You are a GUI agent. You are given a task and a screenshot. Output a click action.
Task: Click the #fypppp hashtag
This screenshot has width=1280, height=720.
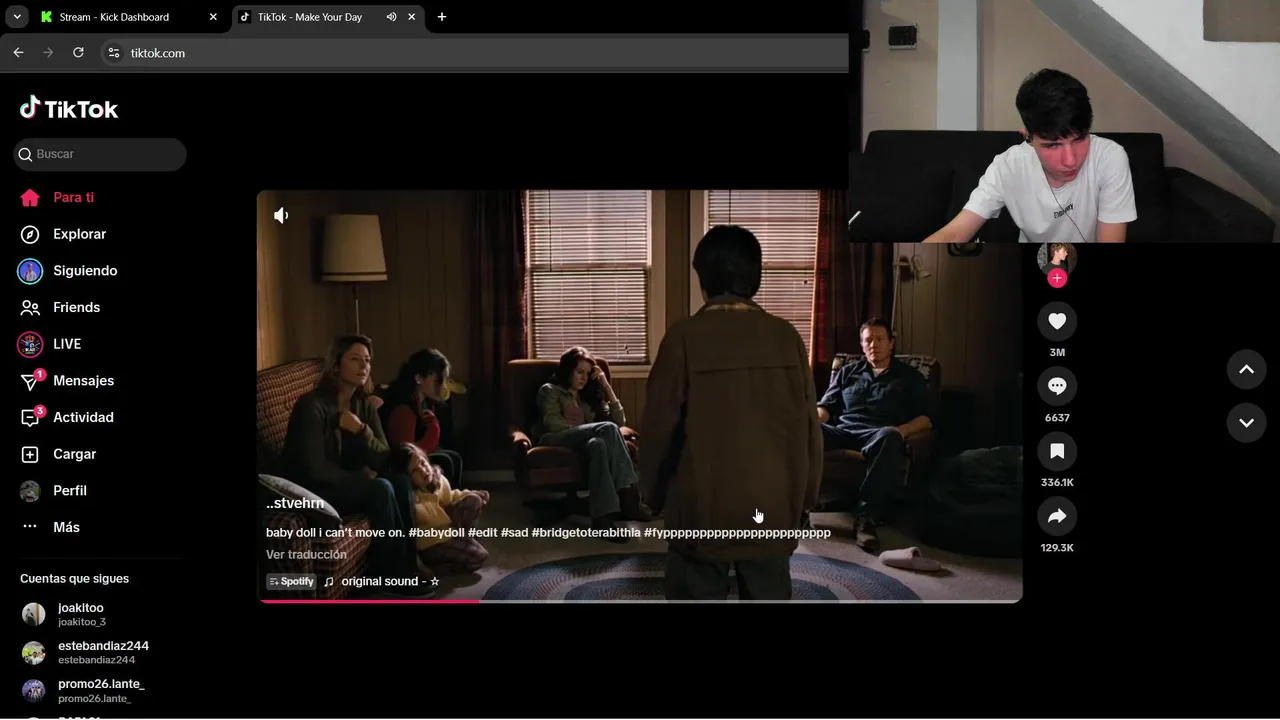tap(737, 533)
